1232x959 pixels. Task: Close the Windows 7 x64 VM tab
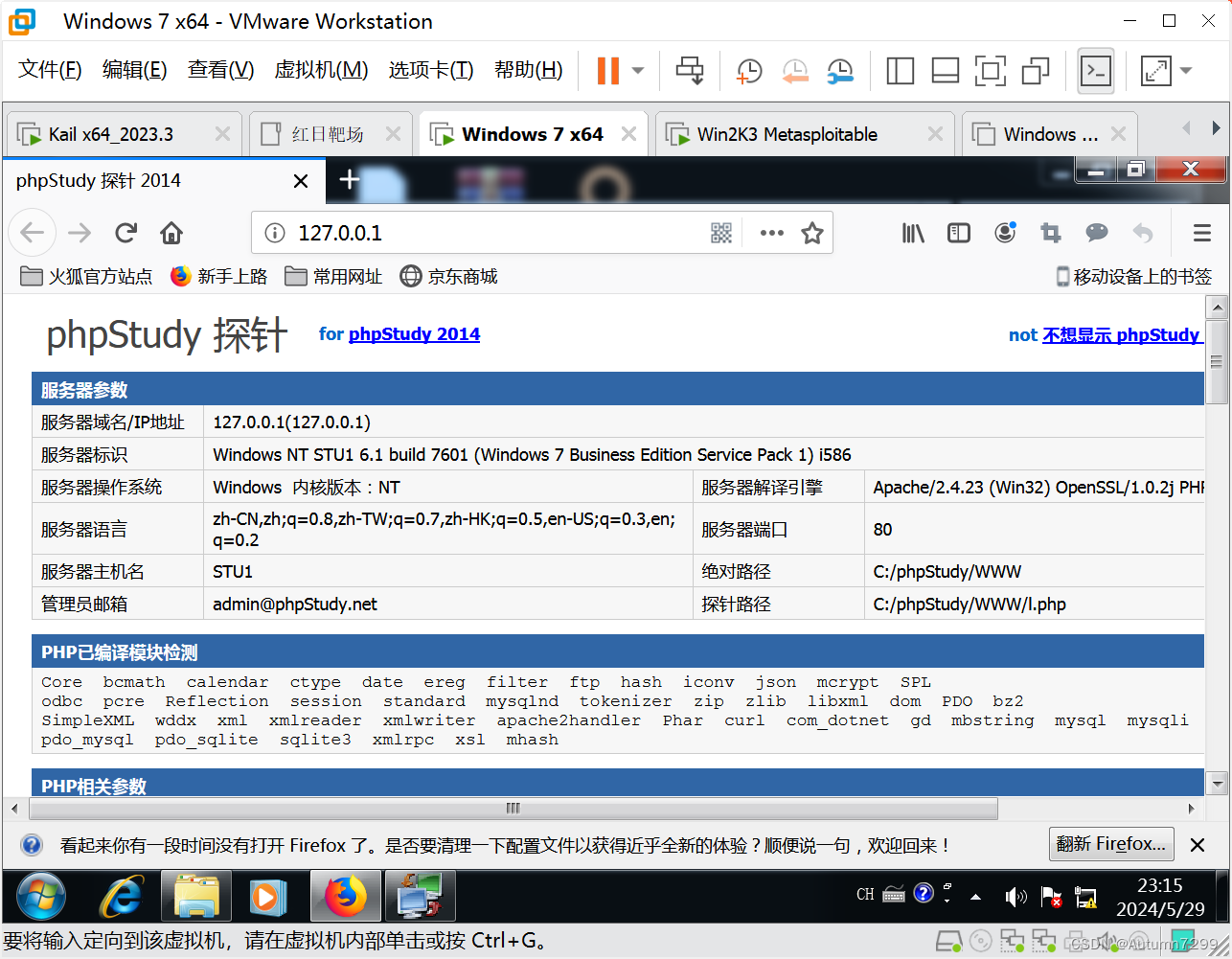click(629, 134)
